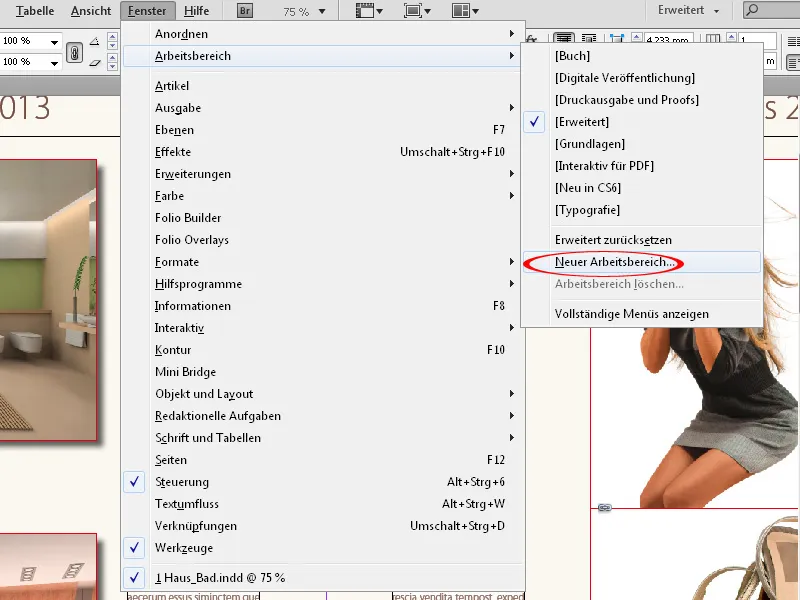This screenshot has height=600, width=800.
Task: Open Adobe Bridge via the Br icon
Action: (245, 11)
